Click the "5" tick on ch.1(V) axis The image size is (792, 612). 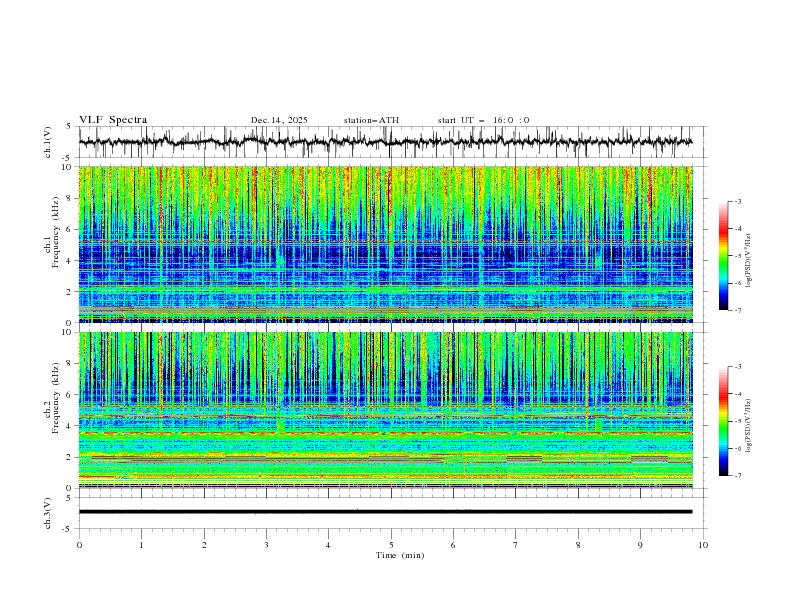point(70,126)
